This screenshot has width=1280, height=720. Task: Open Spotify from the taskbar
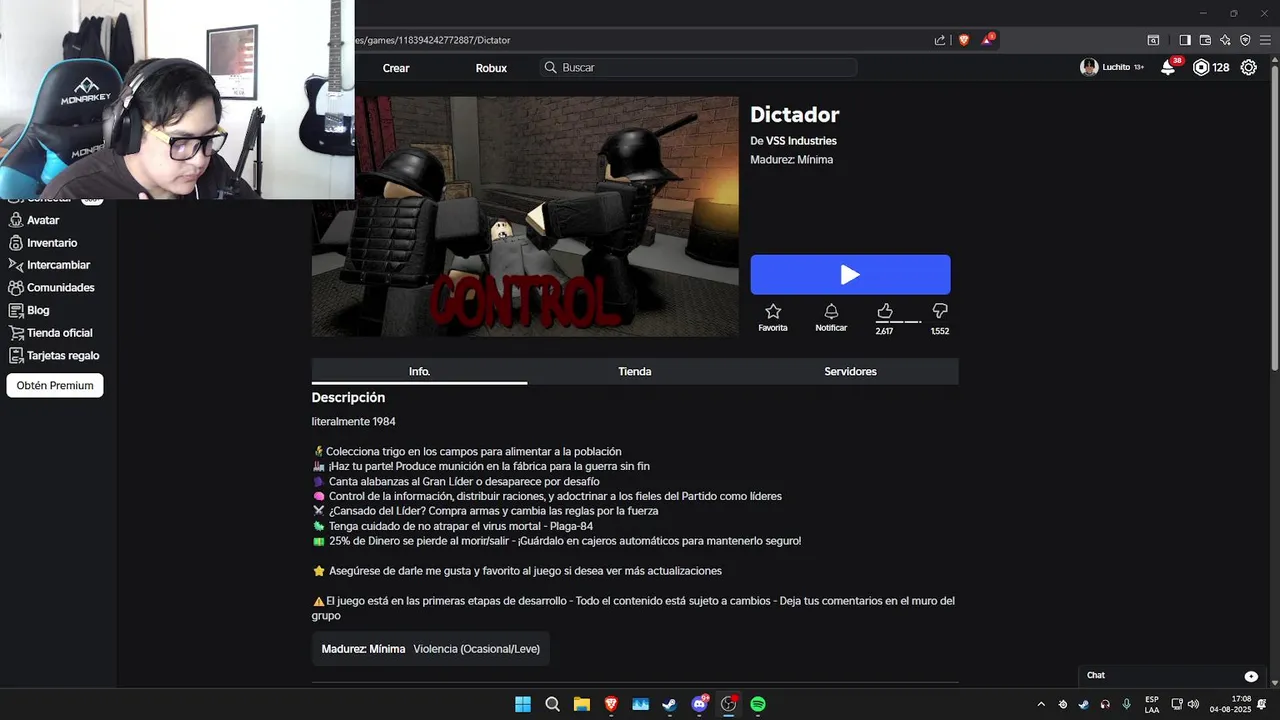coord(758,704)
